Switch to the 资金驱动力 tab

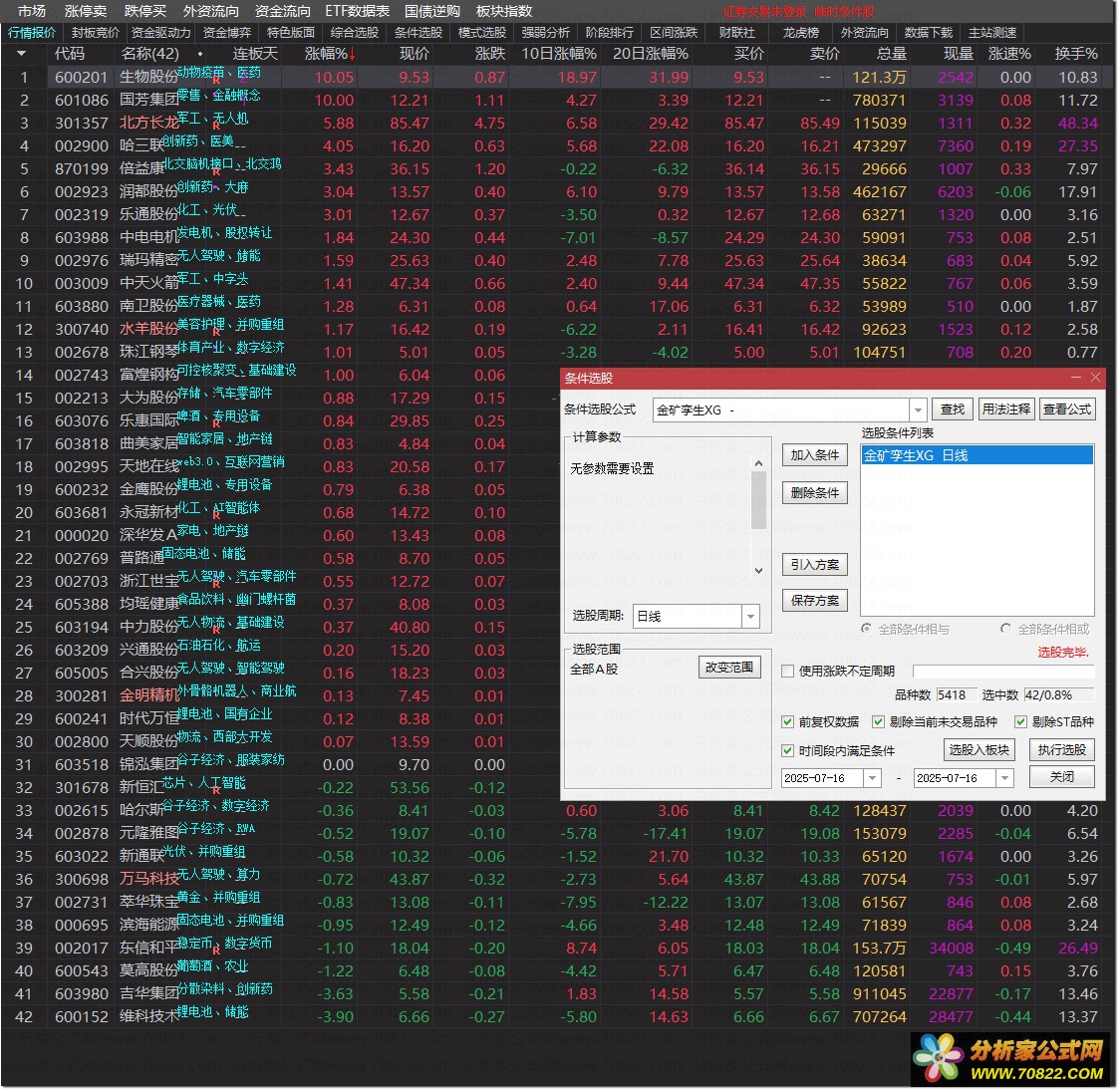point(161,32)
